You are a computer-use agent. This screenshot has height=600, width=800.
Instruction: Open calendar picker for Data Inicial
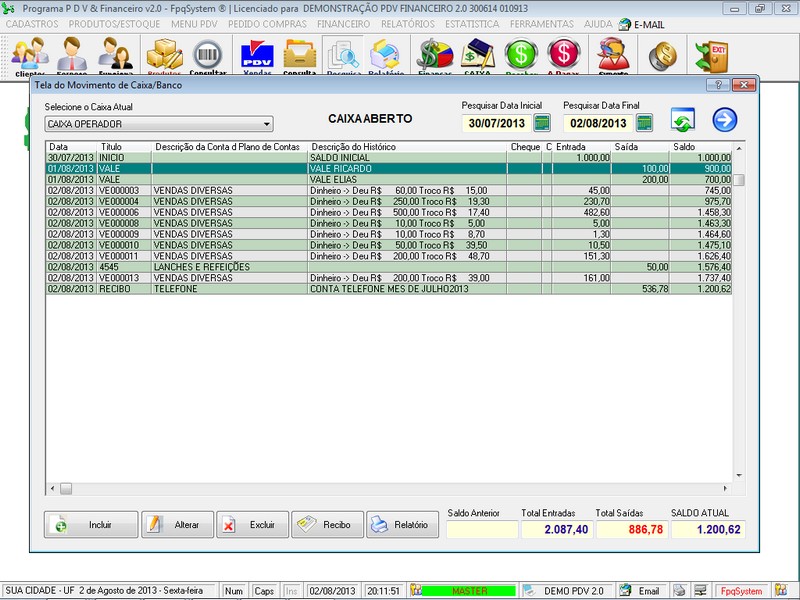tap(542, 123)
